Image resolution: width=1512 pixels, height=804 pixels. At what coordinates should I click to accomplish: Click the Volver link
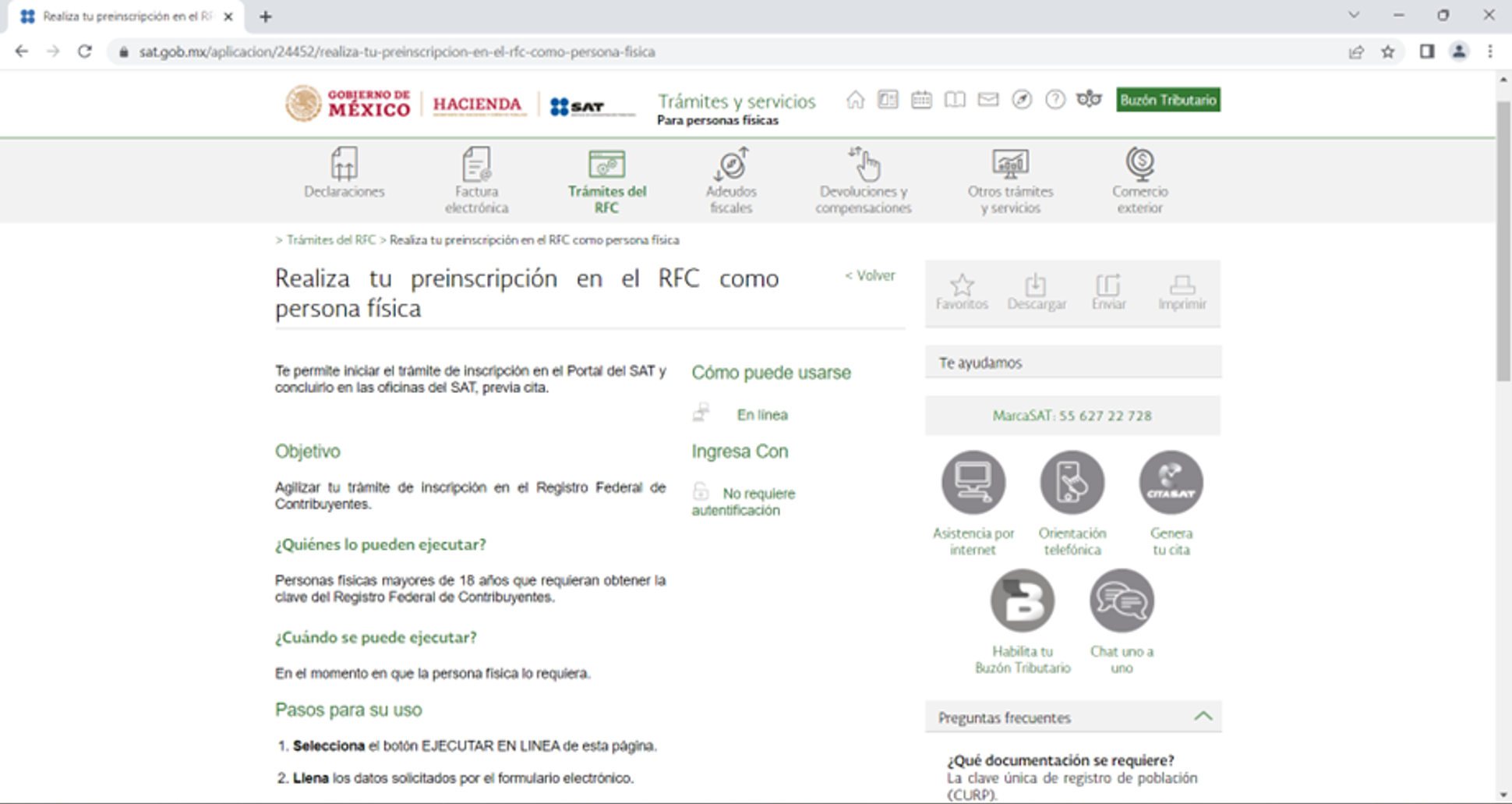pos(870,275)
